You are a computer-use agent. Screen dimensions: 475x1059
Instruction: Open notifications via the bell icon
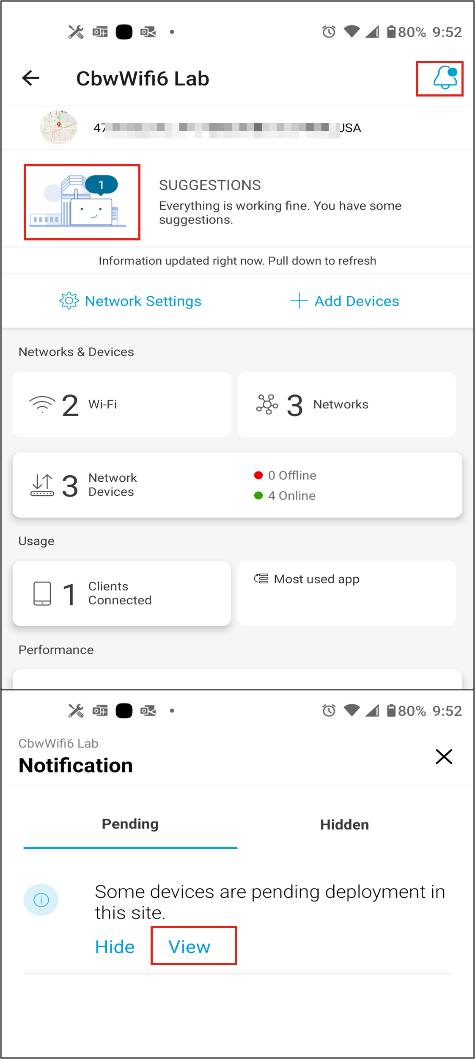[445, 78]
